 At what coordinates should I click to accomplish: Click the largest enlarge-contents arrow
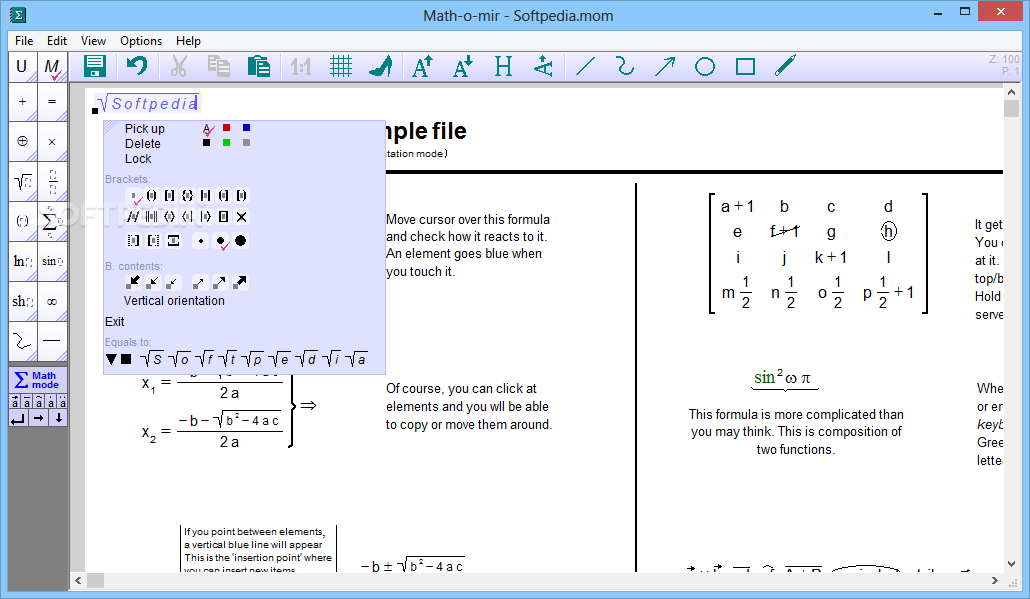click(x=240, y=282)
